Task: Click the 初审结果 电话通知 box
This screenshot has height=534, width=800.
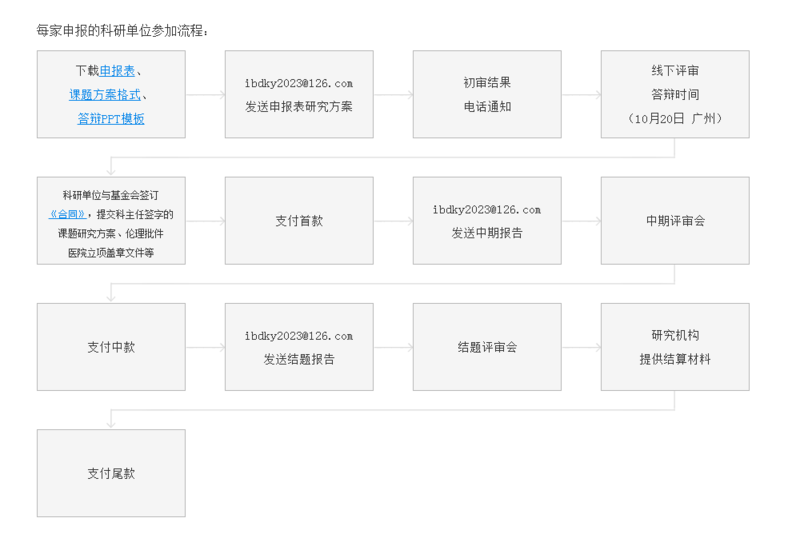Action: [x=487, y=95]
